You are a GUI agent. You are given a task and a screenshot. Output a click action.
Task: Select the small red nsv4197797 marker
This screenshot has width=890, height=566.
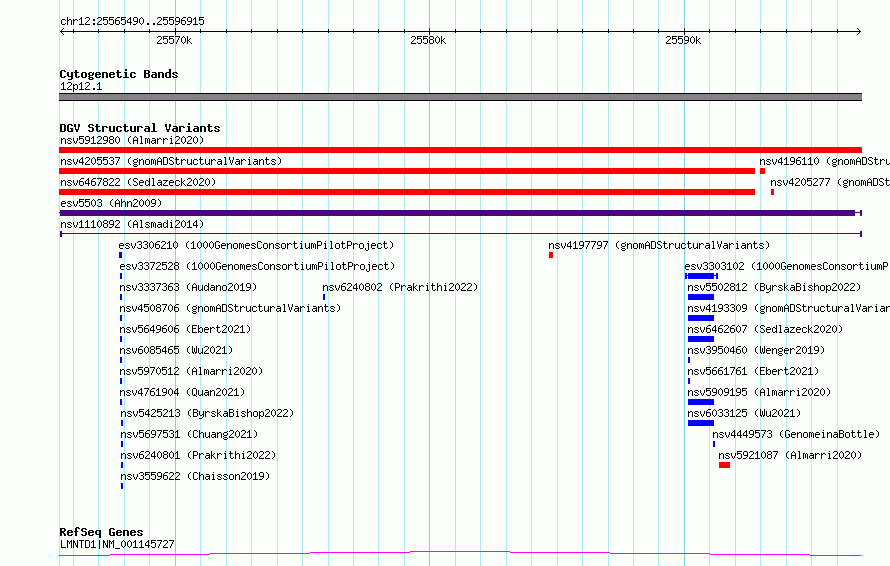[551, 255]
